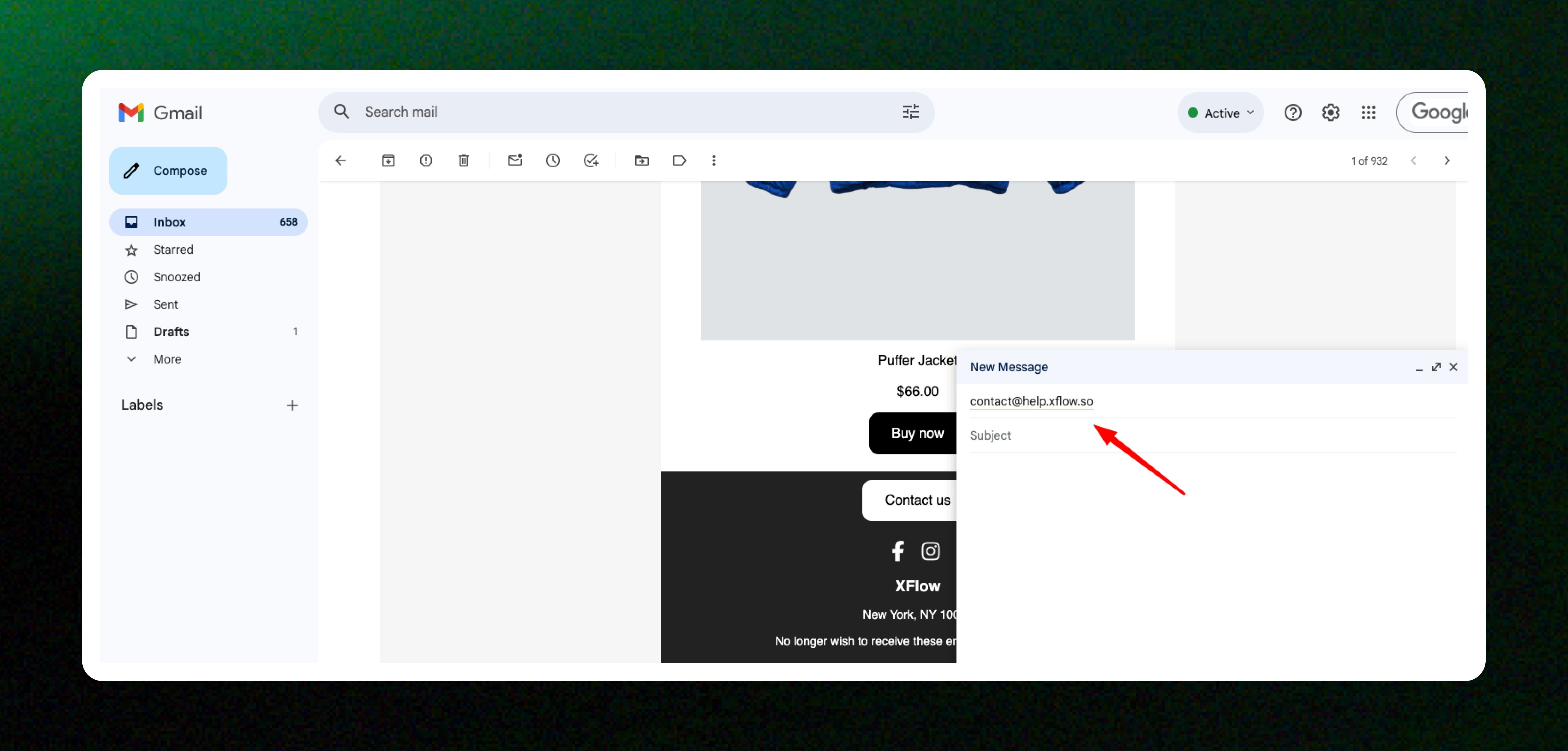The width and height of the screenshot is (1568, 751).
Task: Click the unsubscribe 'No longer wish' link
Action: (865, 641)
